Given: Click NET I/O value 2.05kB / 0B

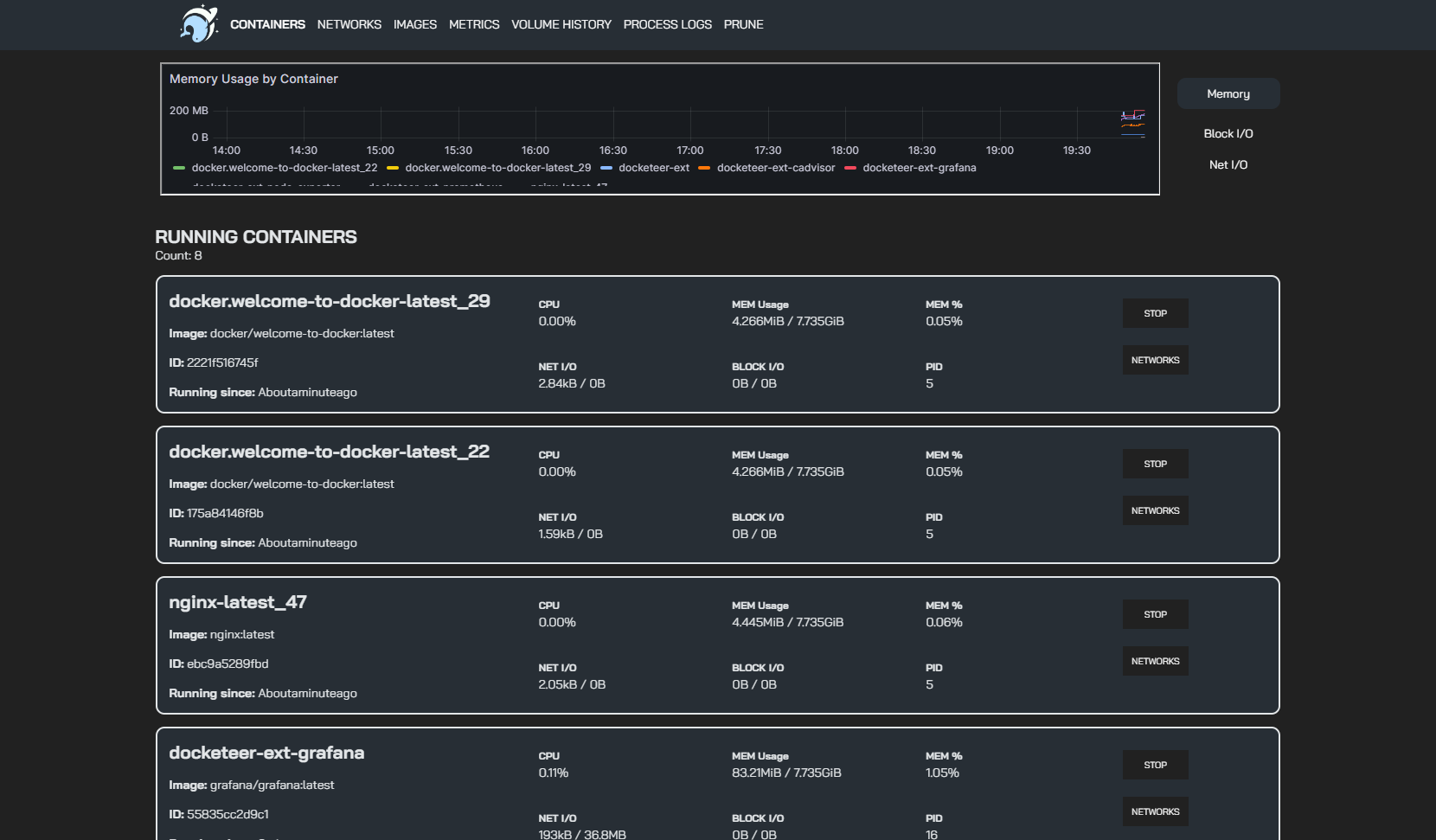Looking at the screenshot, I should pos(572,684).
